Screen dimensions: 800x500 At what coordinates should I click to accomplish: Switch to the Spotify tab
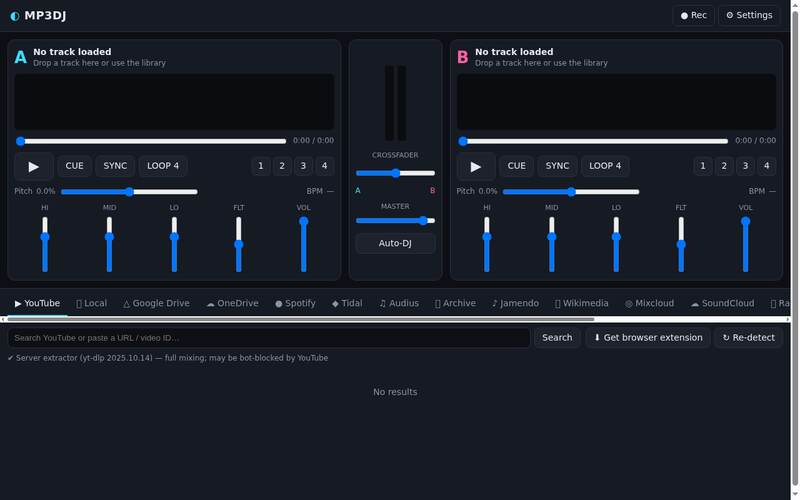(x=295, y=304)
